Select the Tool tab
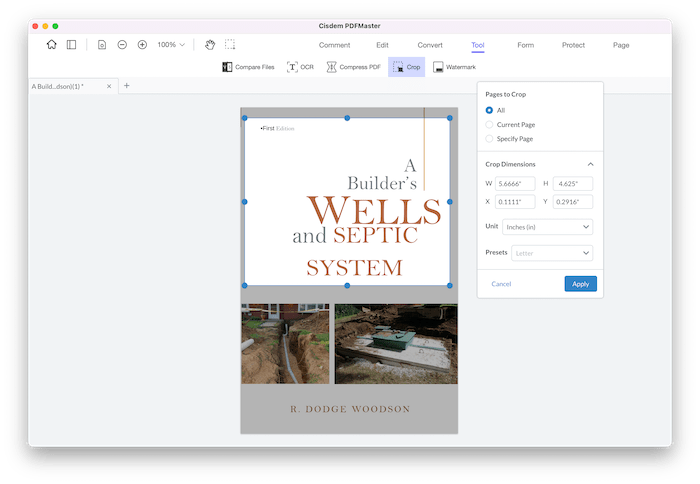Viewport: 700px width, 484px height. (x=478, y=45)
